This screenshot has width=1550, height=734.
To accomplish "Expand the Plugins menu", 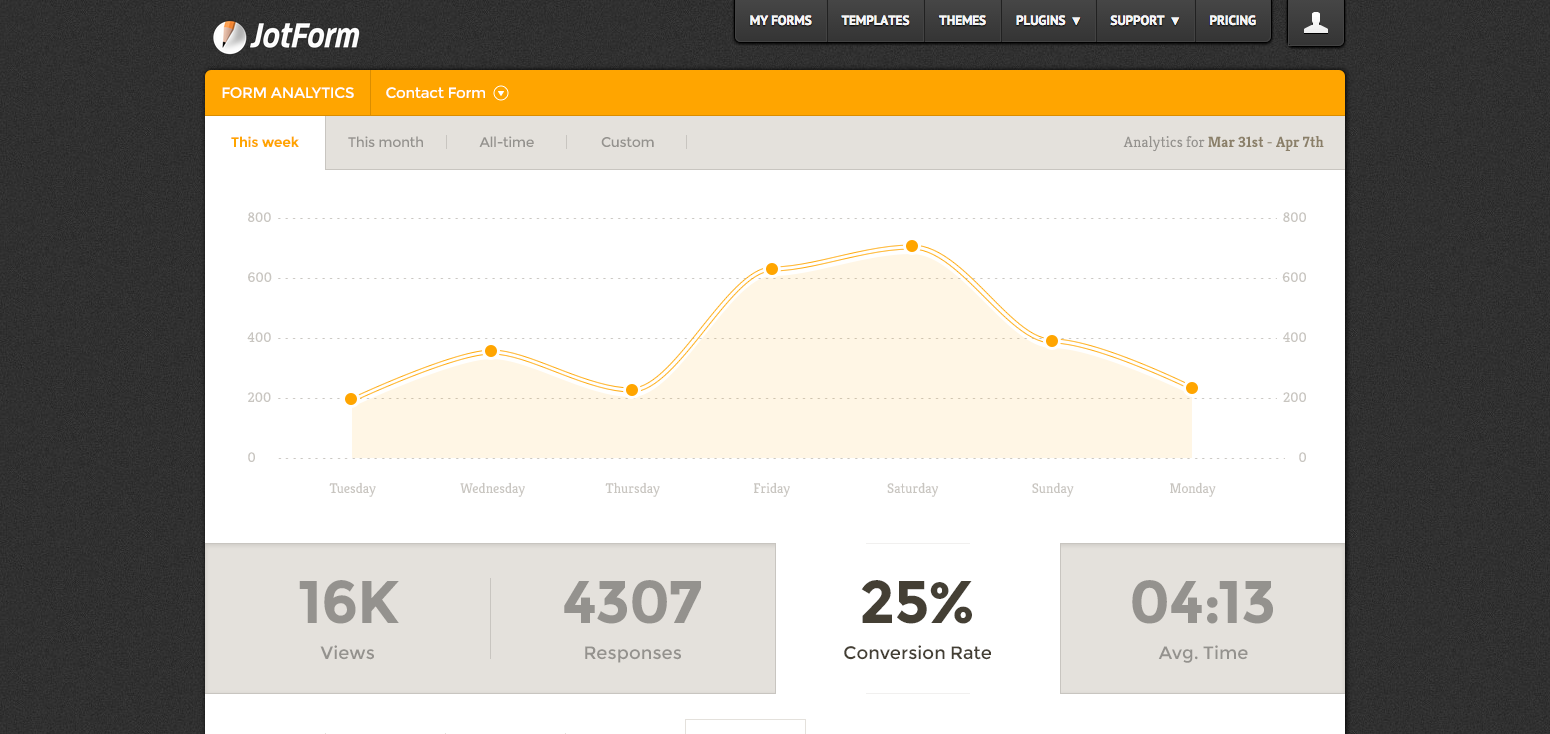I will pos(1048,20).
